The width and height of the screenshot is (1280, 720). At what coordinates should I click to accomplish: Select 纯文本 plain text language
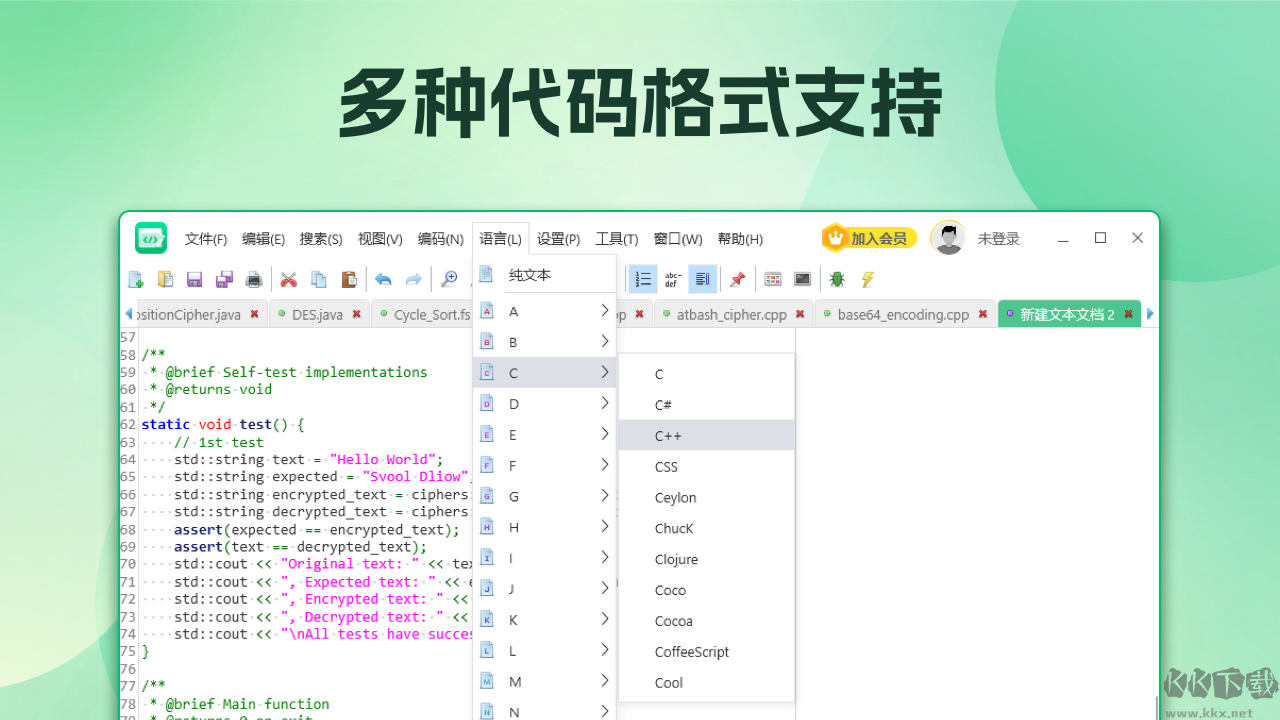[x=544, y=274]
